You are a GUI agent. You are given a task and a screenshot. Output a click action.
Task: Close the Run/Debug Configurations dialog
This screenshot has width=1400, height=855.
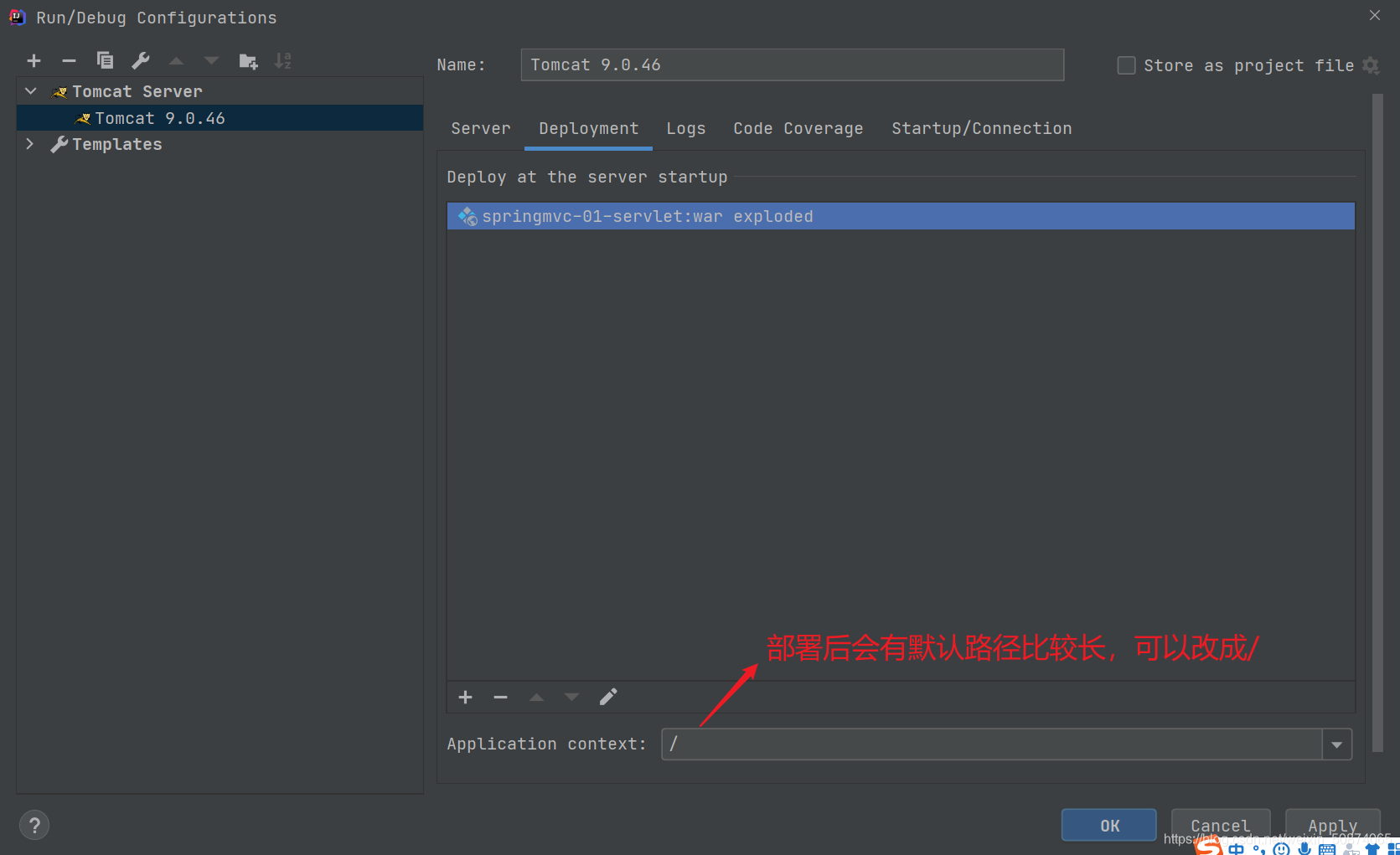click(x=1375, y=15)
